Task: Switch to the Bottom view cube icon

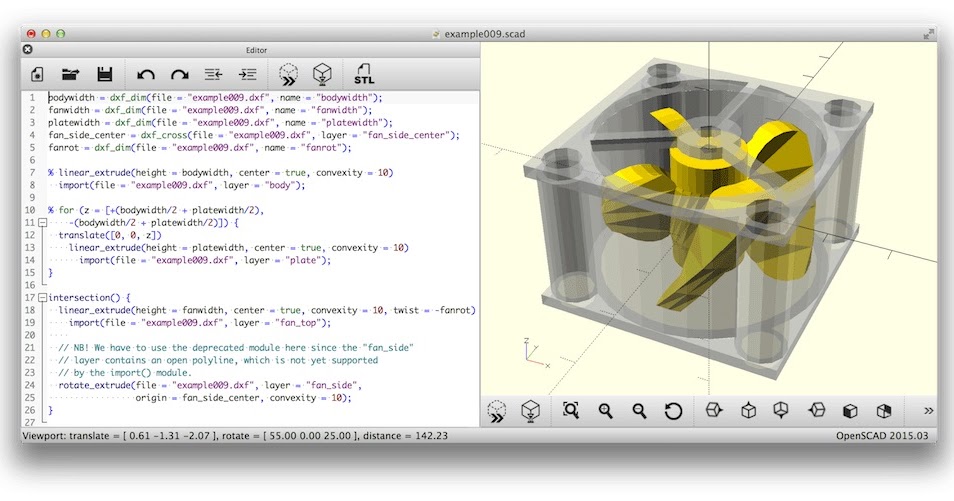Action: coord(781,410)
